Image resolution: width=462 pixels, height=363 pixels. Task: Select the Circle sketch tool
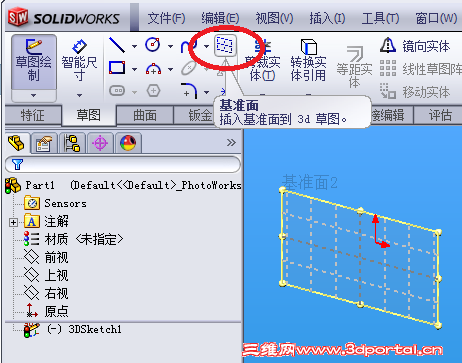click(153, 45)
